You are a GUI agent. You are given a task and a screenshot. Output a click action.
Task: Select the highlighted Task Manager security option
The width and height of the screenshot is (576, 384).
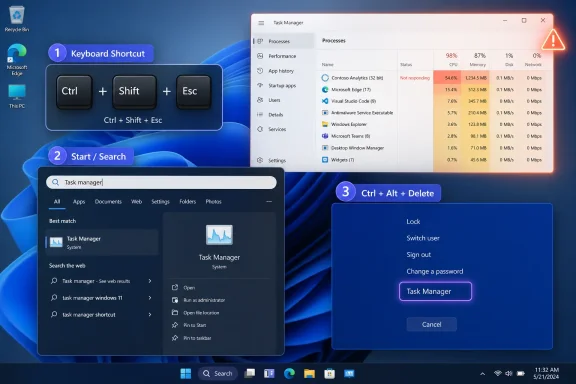point(435,291)
